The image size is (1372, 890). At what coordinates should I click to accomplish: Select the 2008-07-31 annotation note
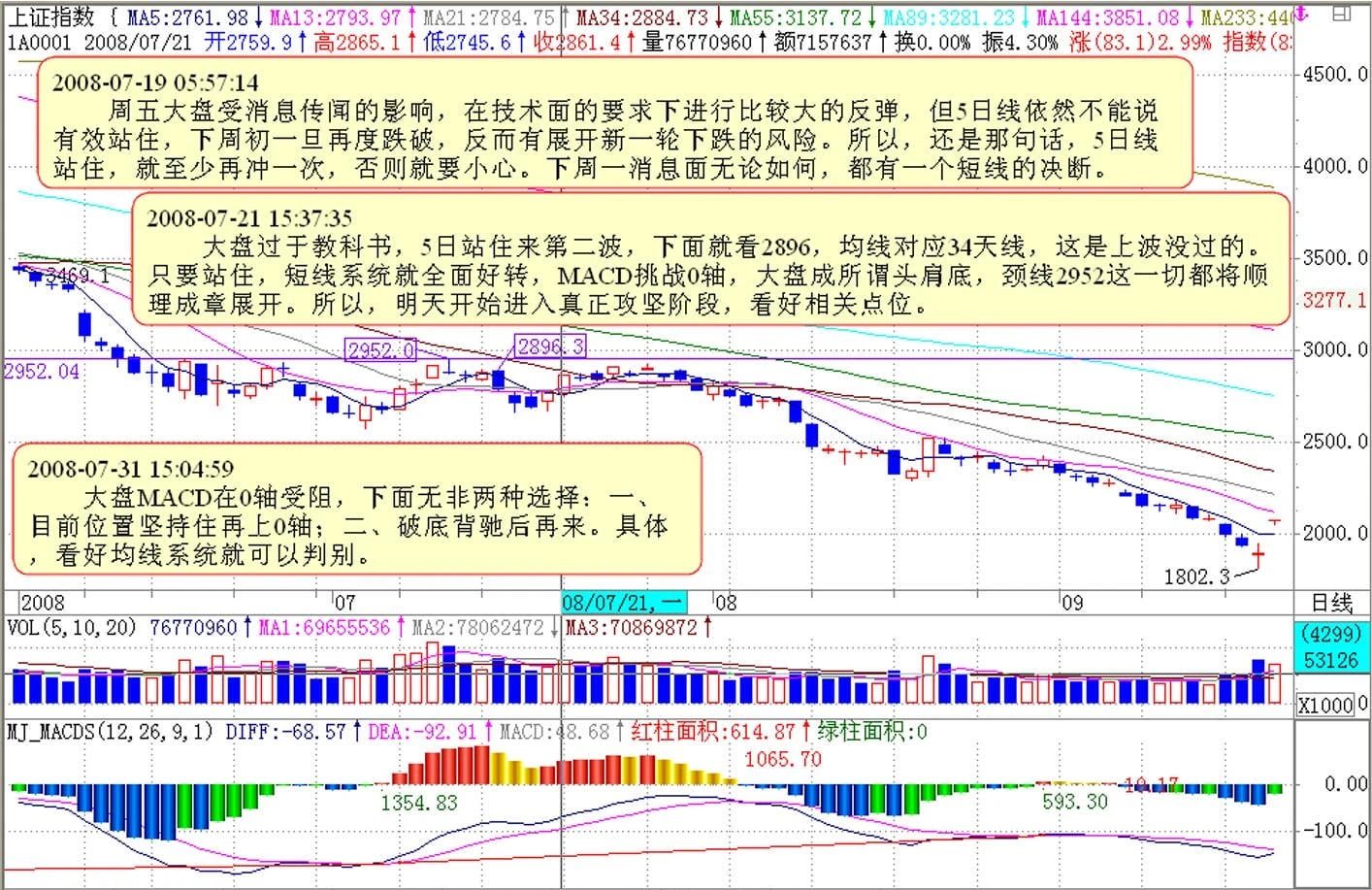tap(356, 510)
